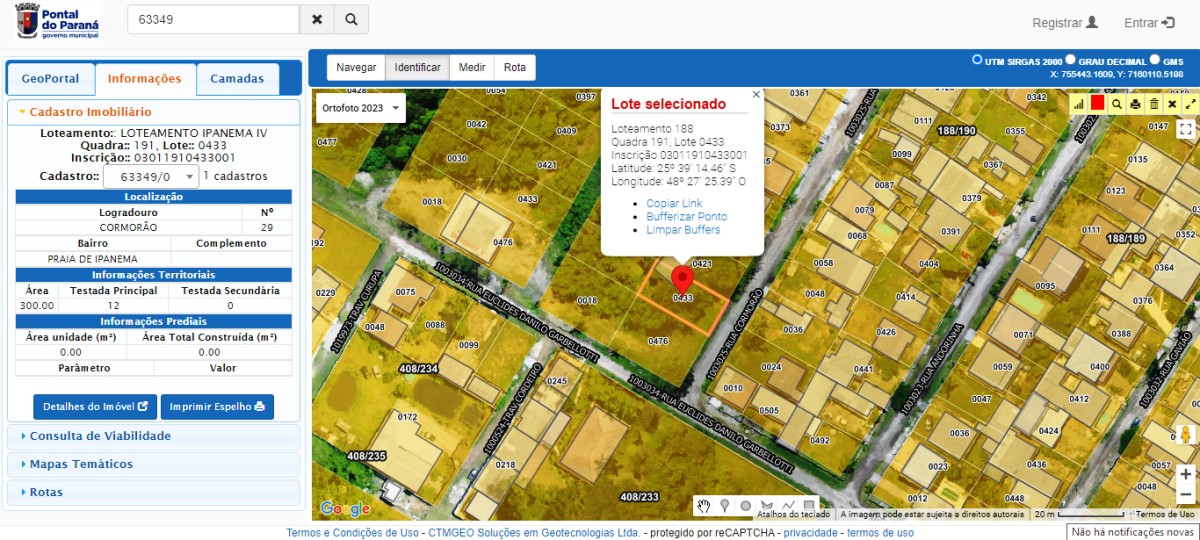Select the marker pin drawing tool

pyautogui.click(x=725, y=506)
